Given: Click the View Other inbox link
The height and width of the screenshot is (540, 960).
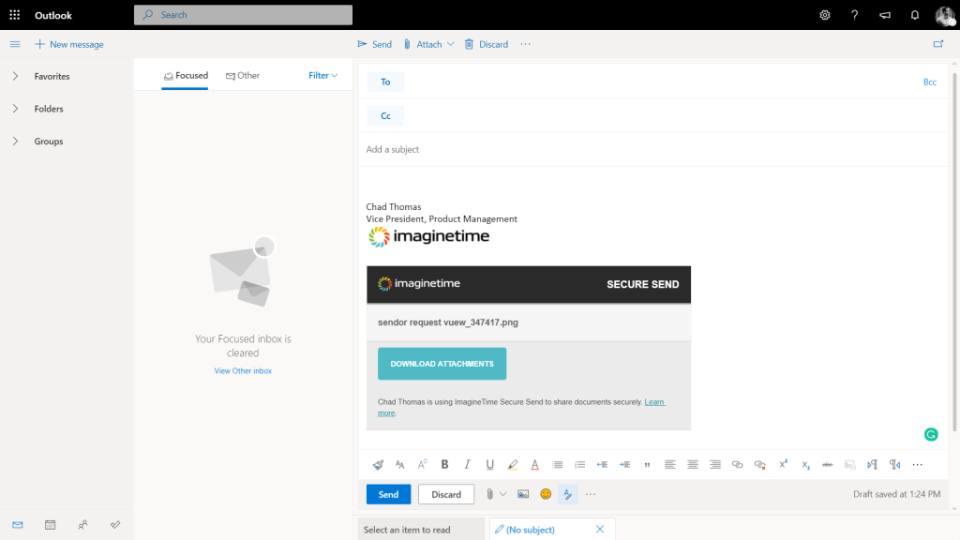Looking at the screenshot, I should [243, 371].
